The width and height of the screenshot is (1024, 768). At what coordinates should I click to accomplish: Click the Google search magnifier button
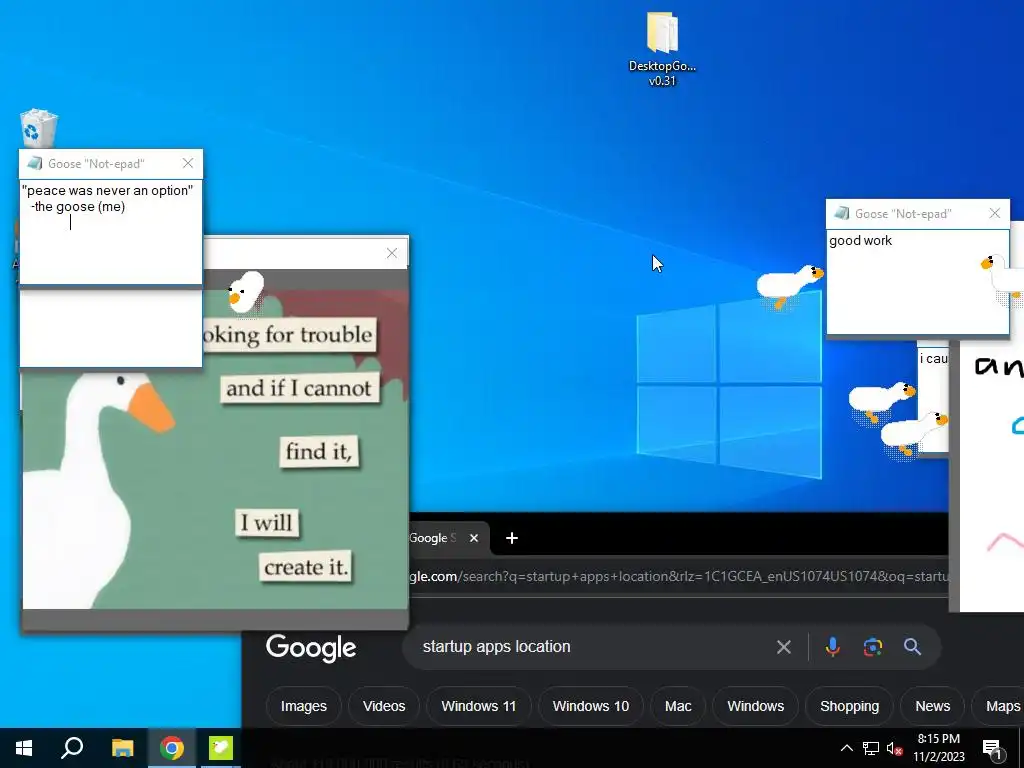(x=912, y=647)
